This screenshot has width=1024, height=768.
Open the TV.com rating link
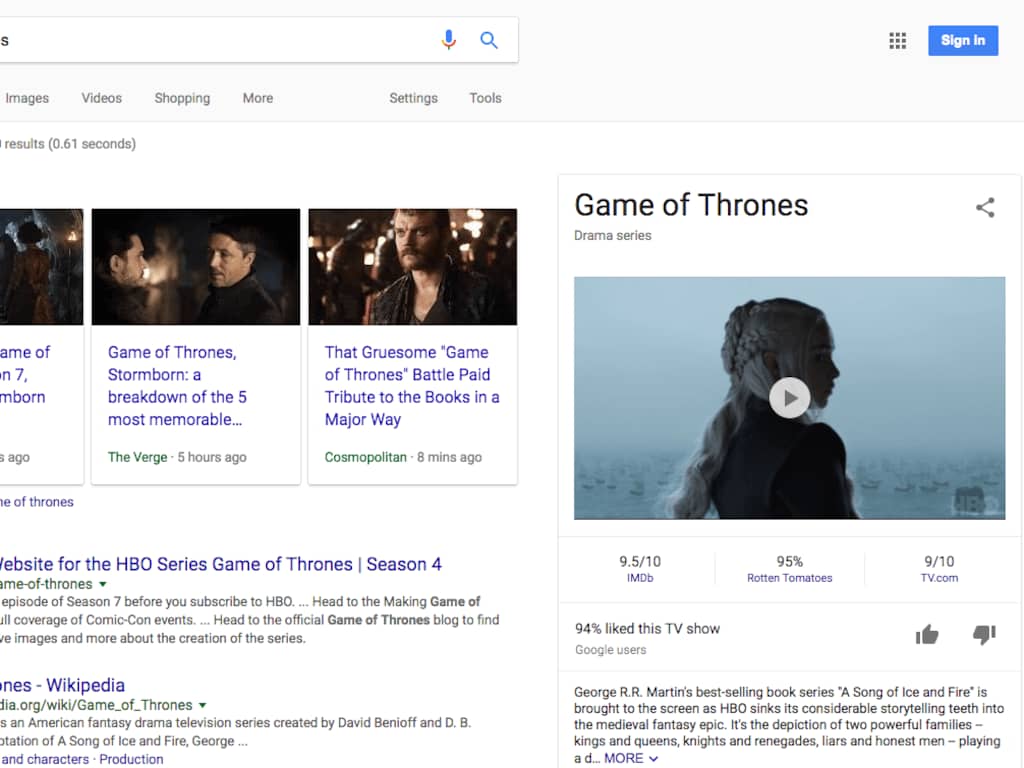click(x=939, y=578)
